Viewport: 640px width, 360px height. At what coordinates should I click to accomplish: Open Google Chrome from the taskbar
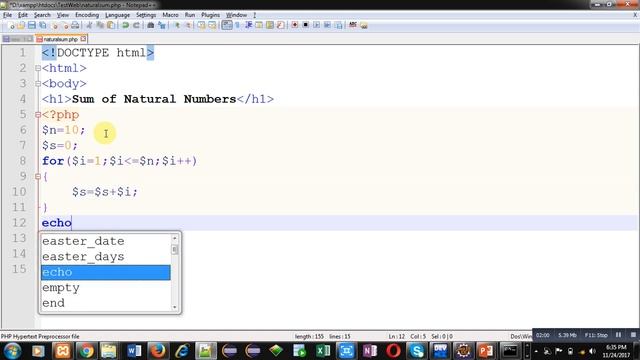coord(86,351)
